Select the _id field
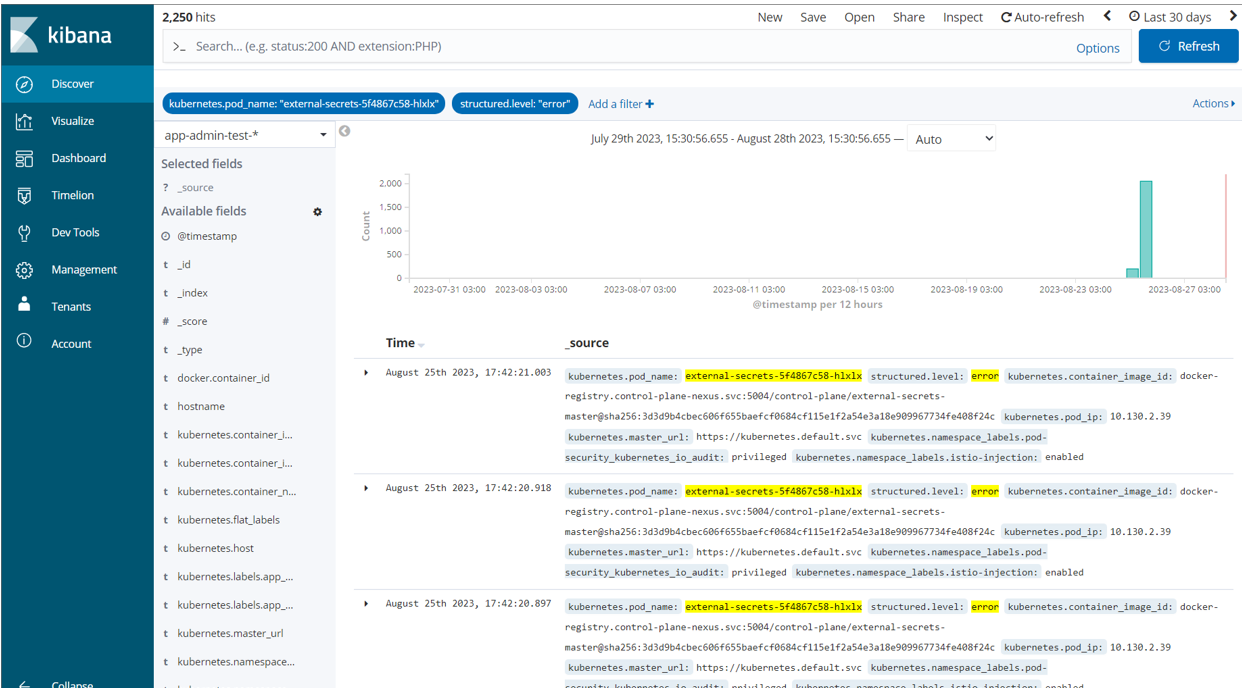1243x689 pixels. (184, 265)
